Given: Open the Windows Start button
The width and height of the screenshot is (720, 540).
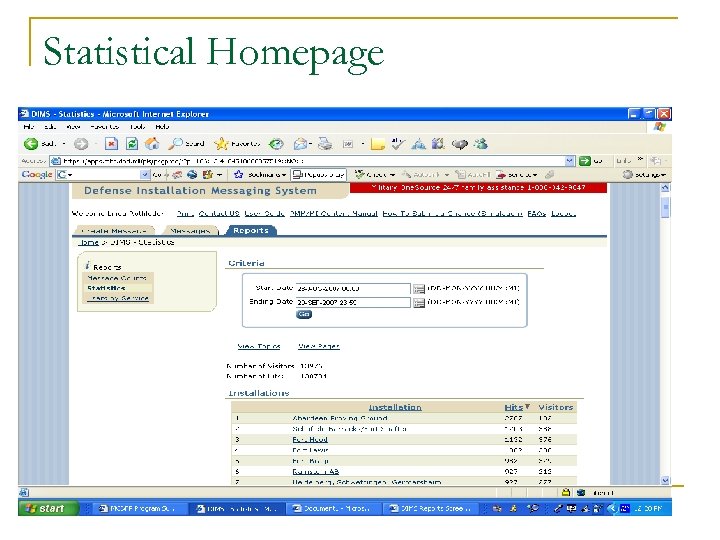Looking at the screenshot, I should tap(48, 508).
